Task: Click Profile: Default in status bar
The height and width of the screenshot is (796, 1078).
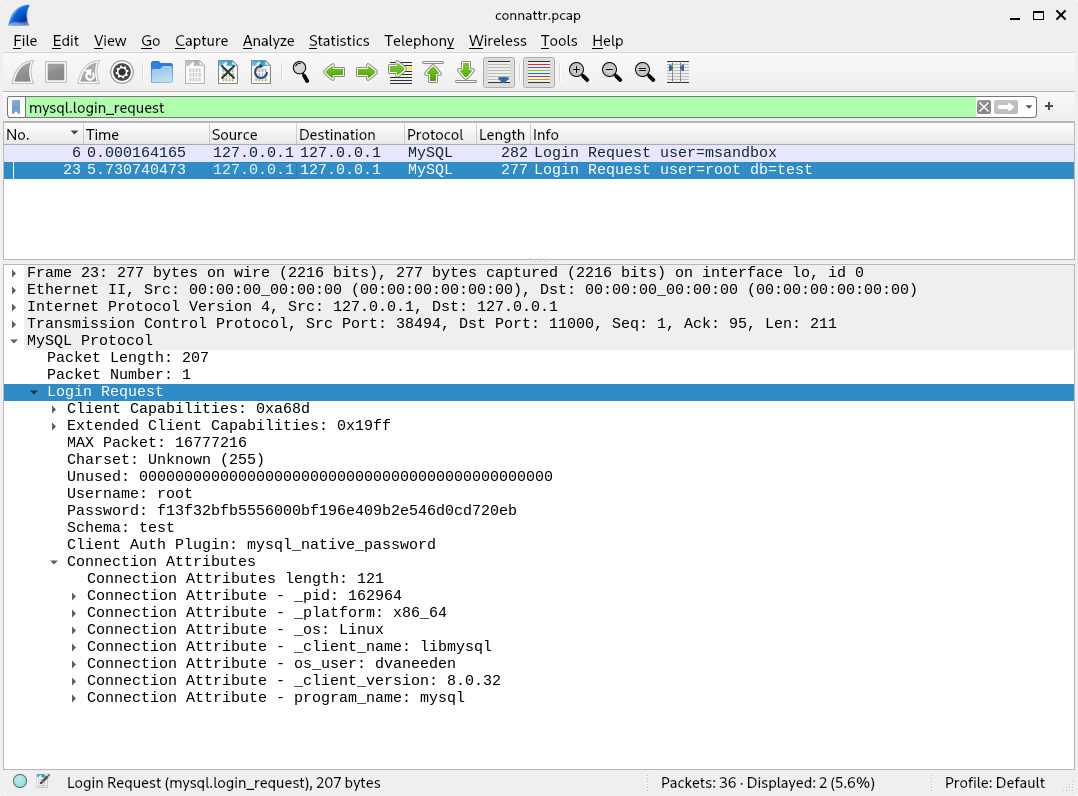Action: point(994,782)
